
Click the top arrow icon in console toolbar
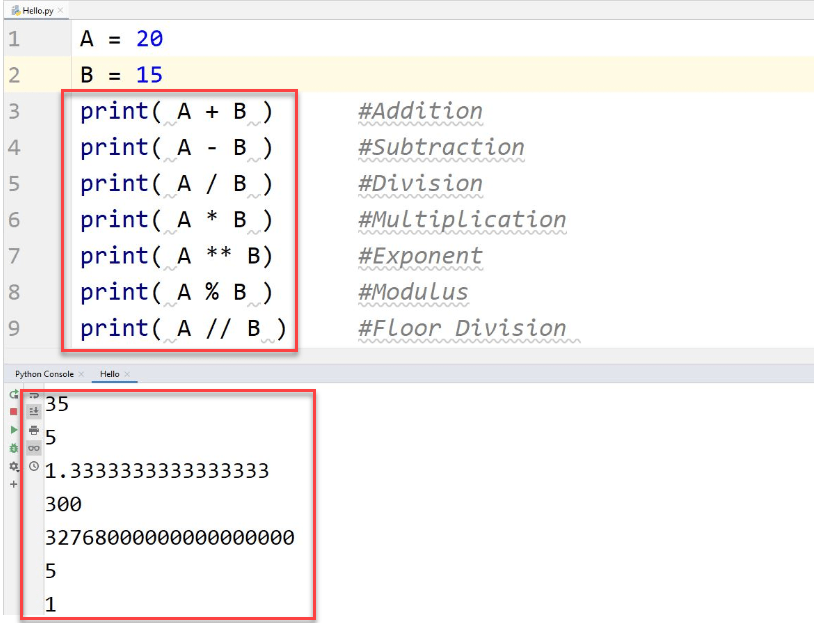click(x=33, y=395)
